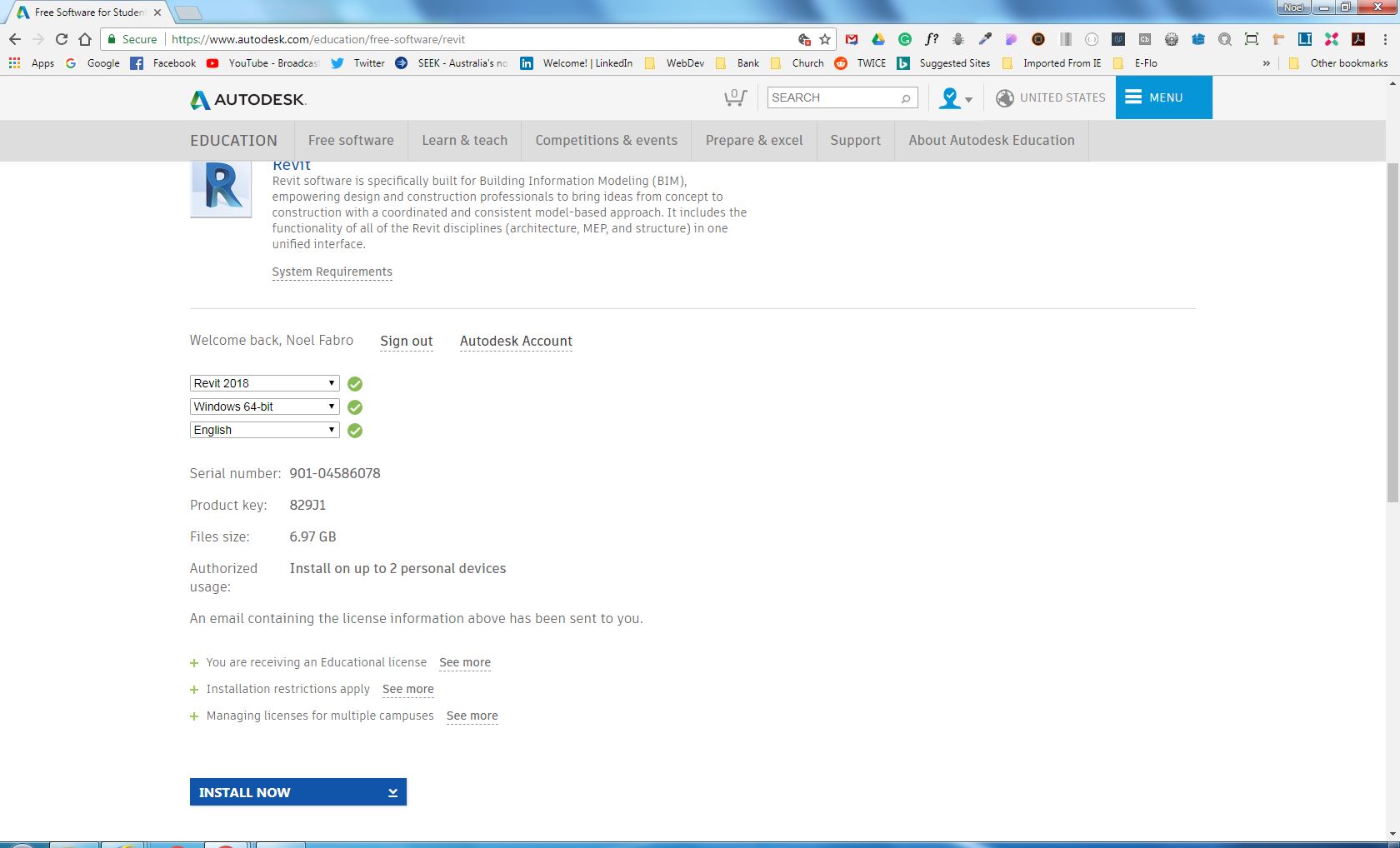Click the Revit product icon

click(x=221, y=188)
